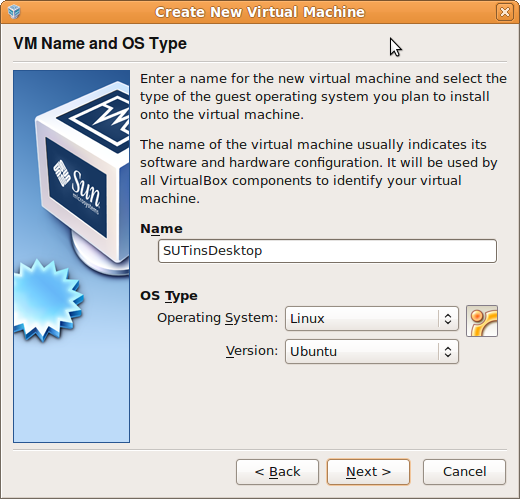Cancel the virtual machine wizard
Screen dimensions: 520x499
tap(464, 472)
